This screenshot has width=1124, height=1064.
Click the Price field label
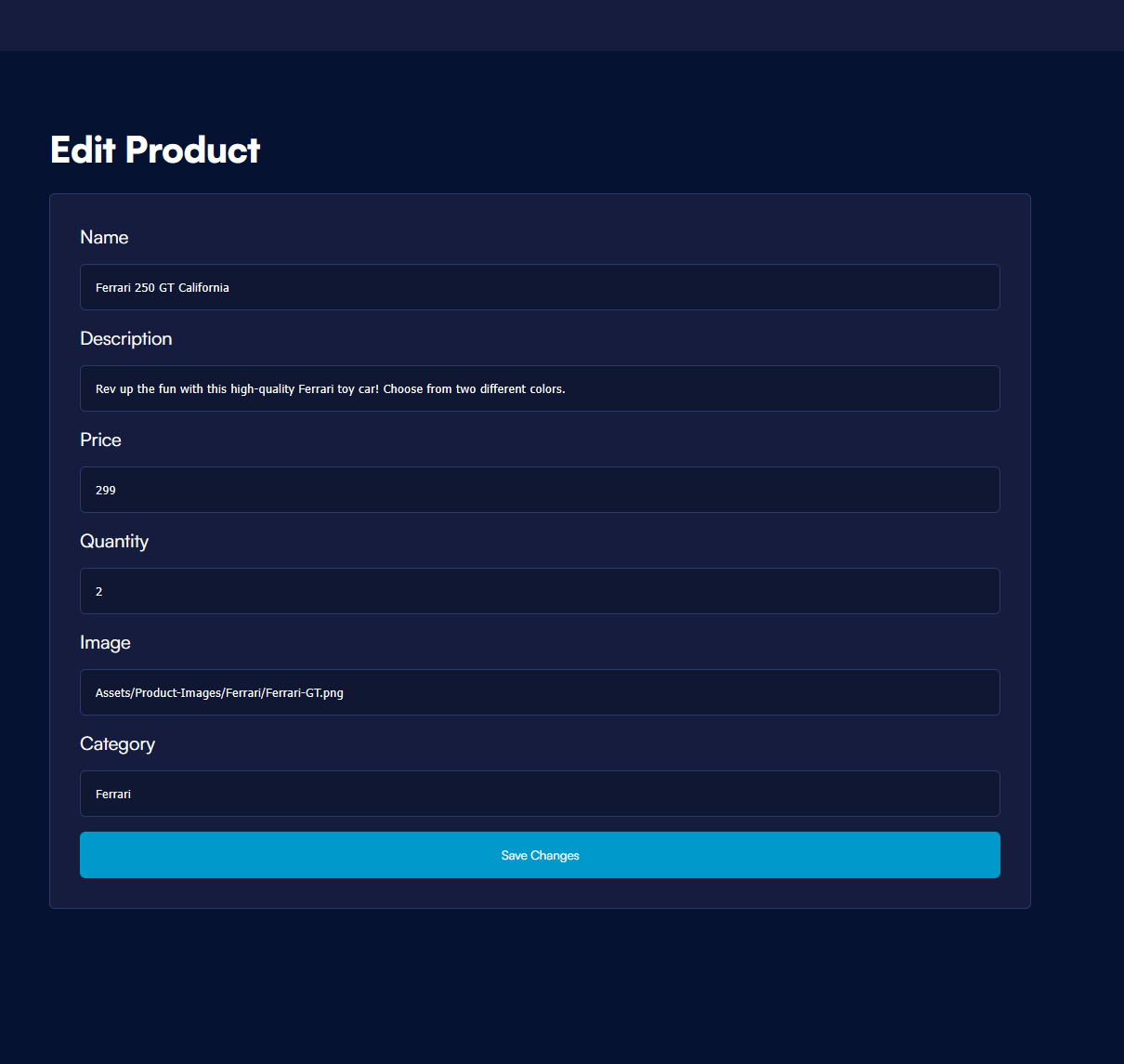click(x=100, y=440)
